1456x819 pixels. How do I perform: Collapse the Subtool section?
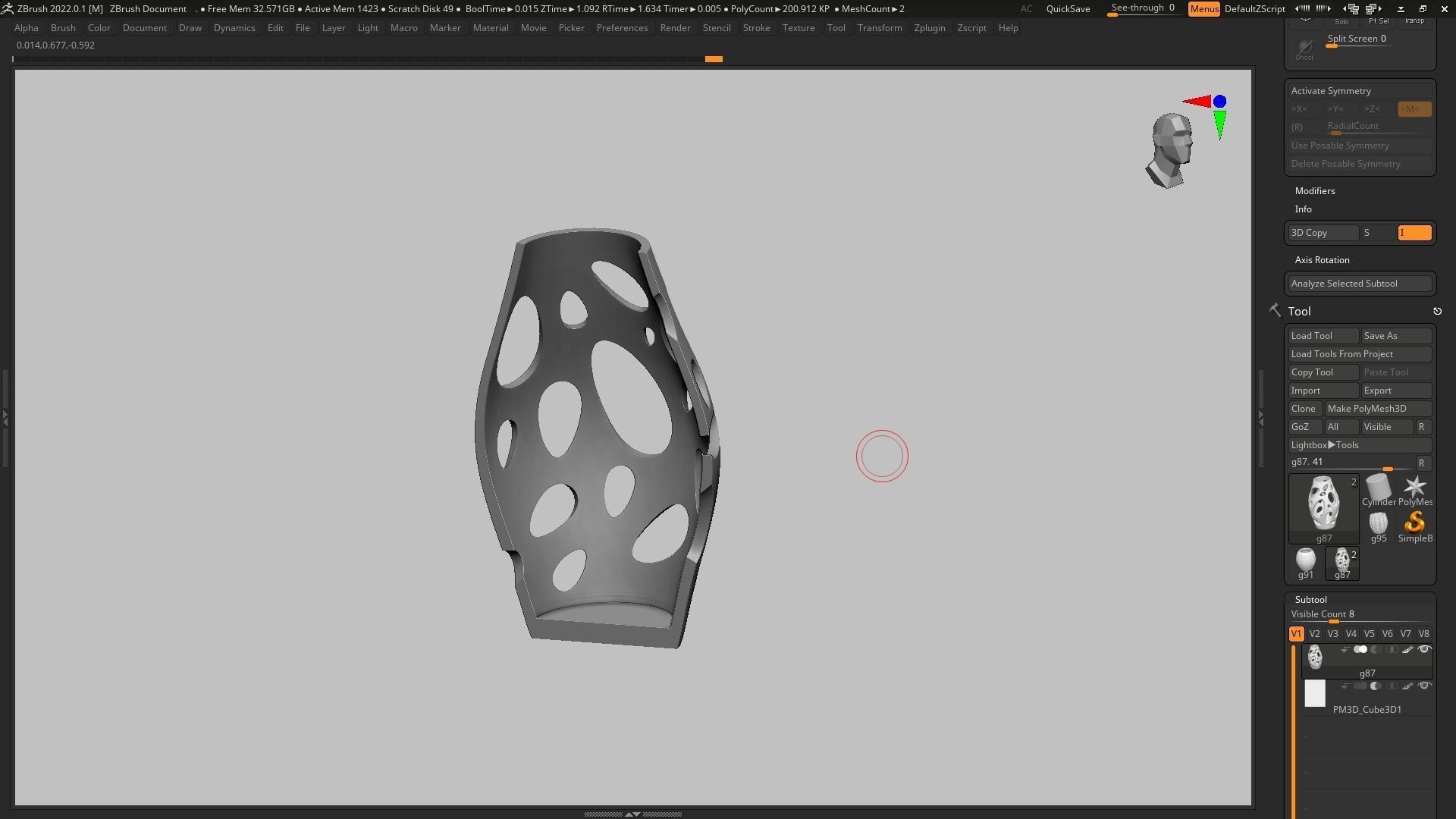(1310, 600)
